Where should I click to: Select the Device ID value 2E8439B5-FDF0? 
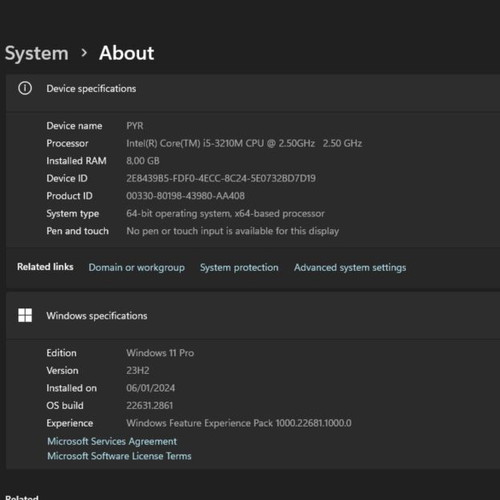point(221,178)
